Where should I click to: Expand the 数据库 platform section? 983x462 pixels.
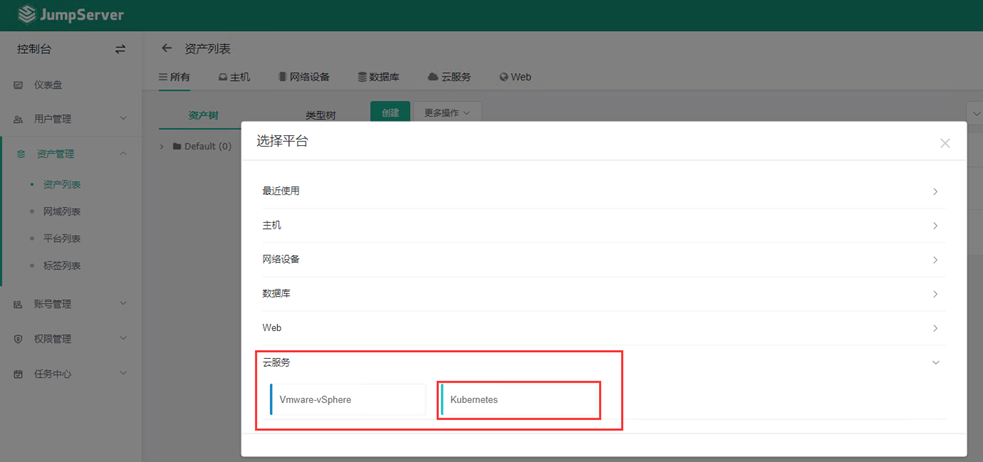[604, 294]
